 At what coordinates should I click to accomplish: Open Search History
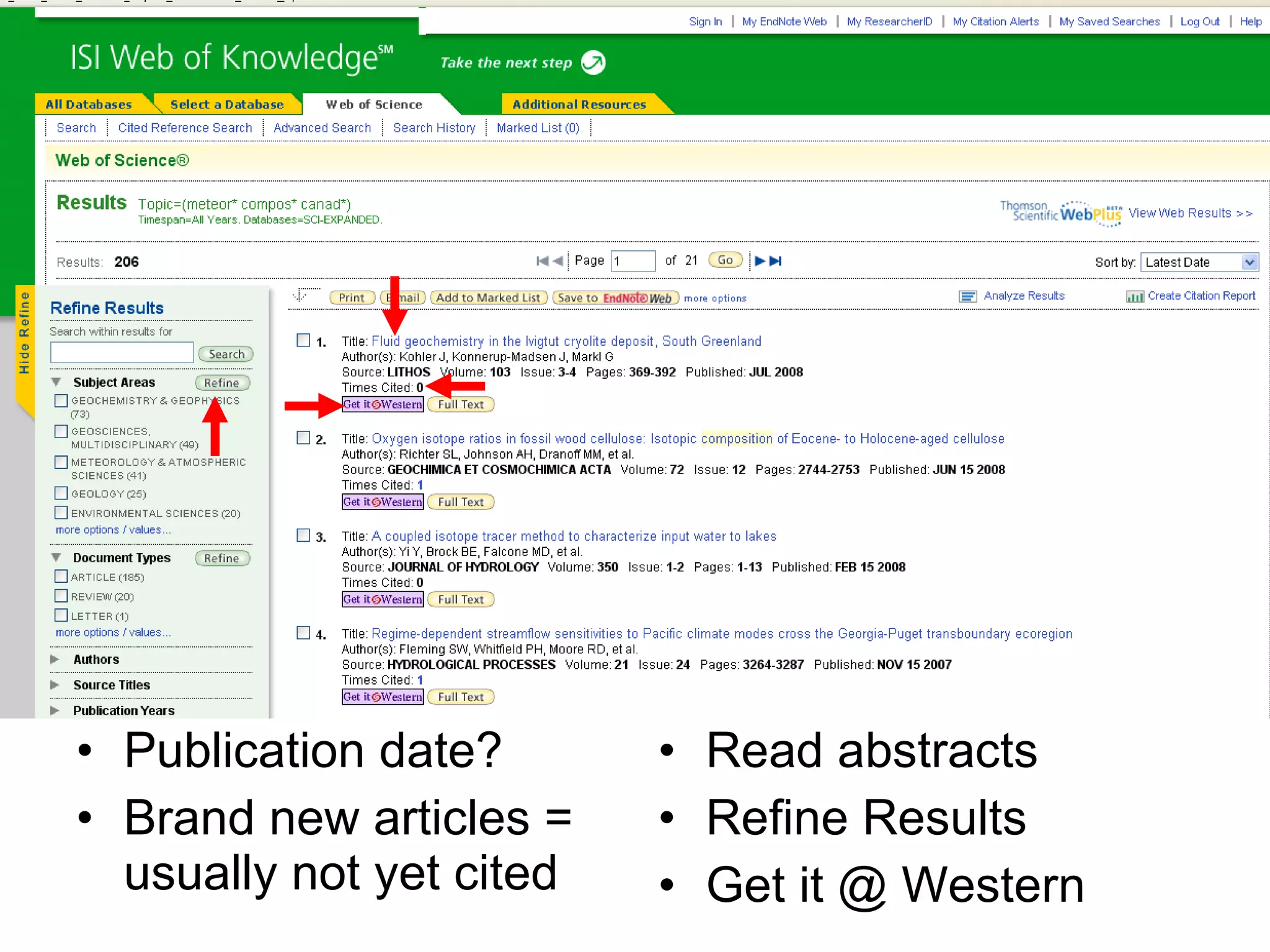(x=434, y=128)
